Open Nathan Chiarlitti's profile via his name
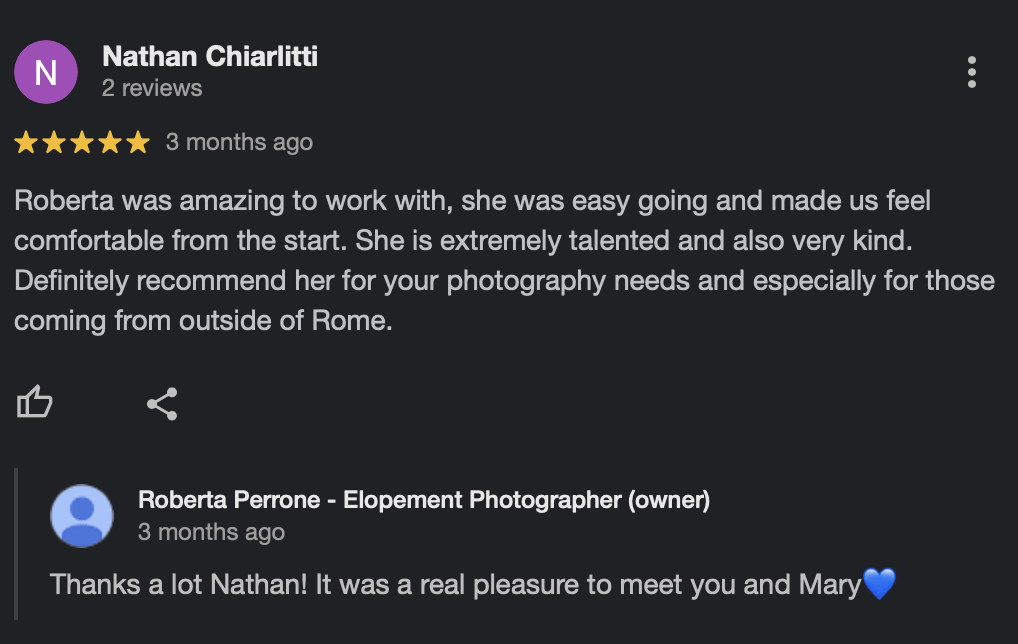 210,56
